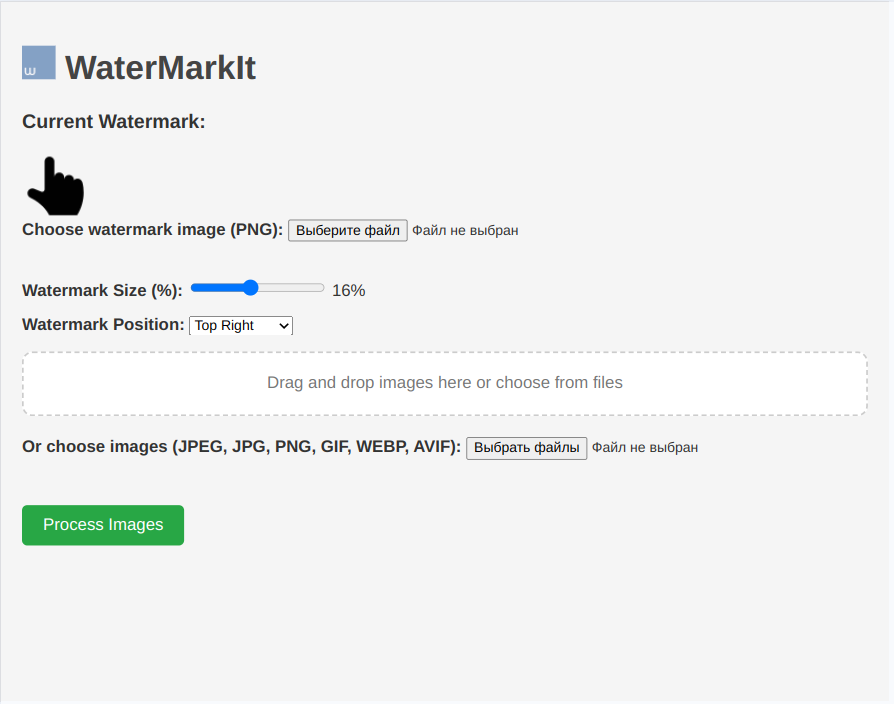Click the 16% size value label
The width and height of the screenshot is (894, 704).
click(x=350, y=290)
